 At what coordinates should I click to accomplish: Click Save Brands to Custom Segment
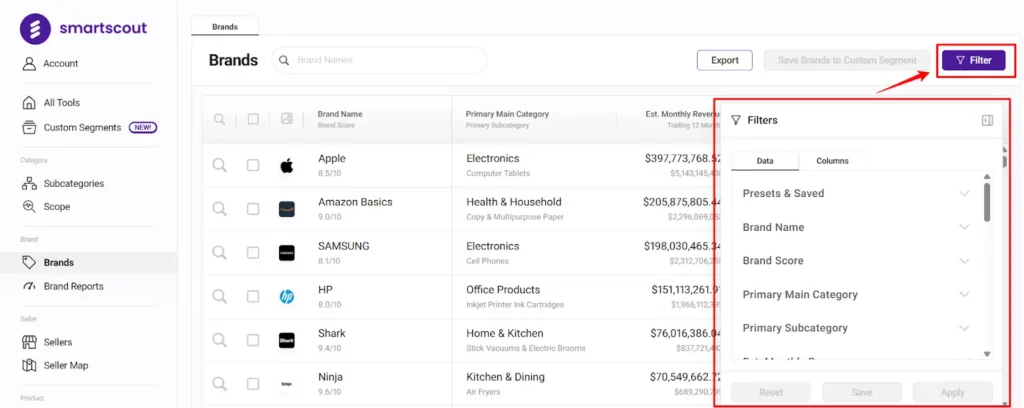pos(847,60)
